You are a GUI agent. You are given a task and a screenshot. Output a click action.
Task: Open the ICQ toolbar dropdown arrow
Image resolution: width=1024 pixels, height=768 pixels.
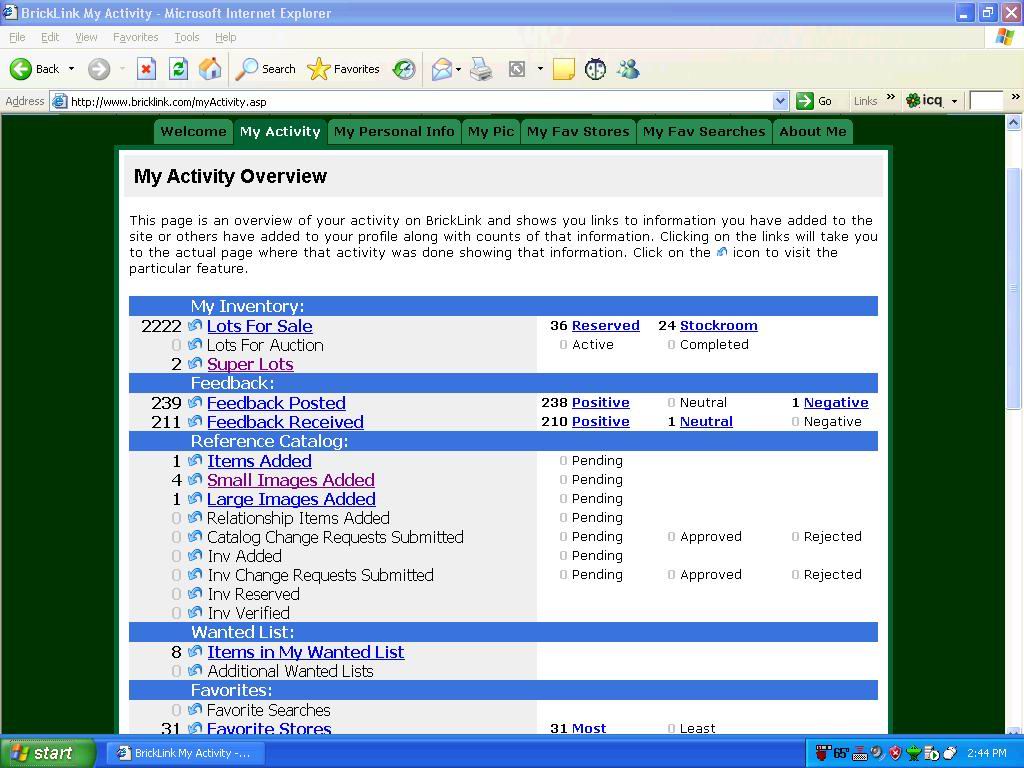tap(954, 101)
